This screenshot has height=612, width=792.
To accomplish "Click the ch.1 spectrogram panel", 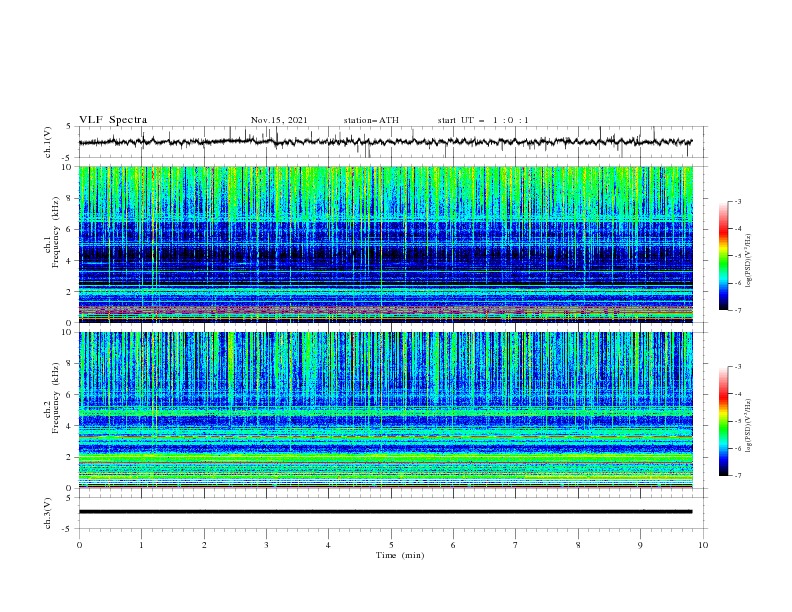I will click(385, 244).
